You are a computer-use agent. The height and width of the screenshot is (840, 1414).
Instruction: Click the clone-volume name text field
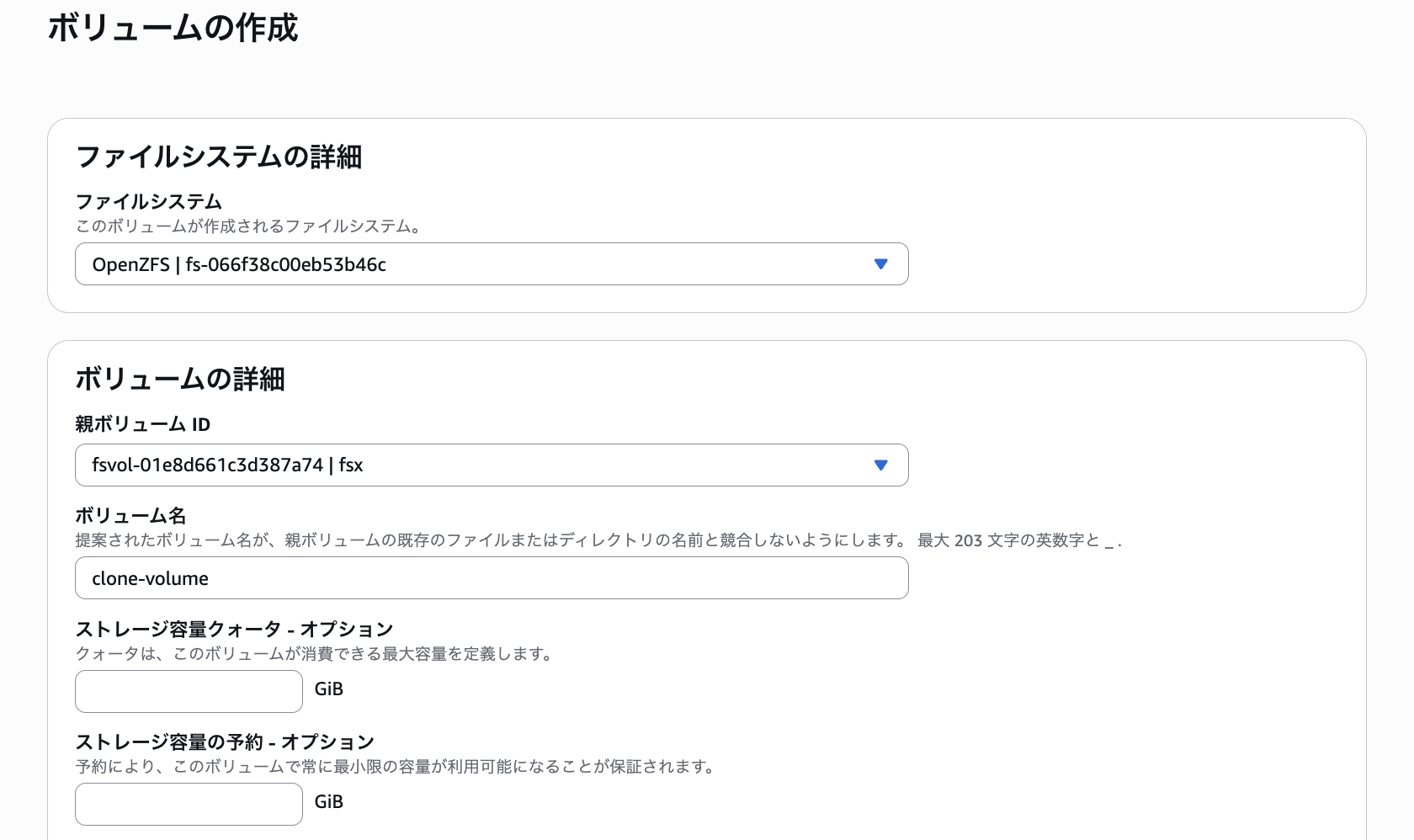pos(491,578)
